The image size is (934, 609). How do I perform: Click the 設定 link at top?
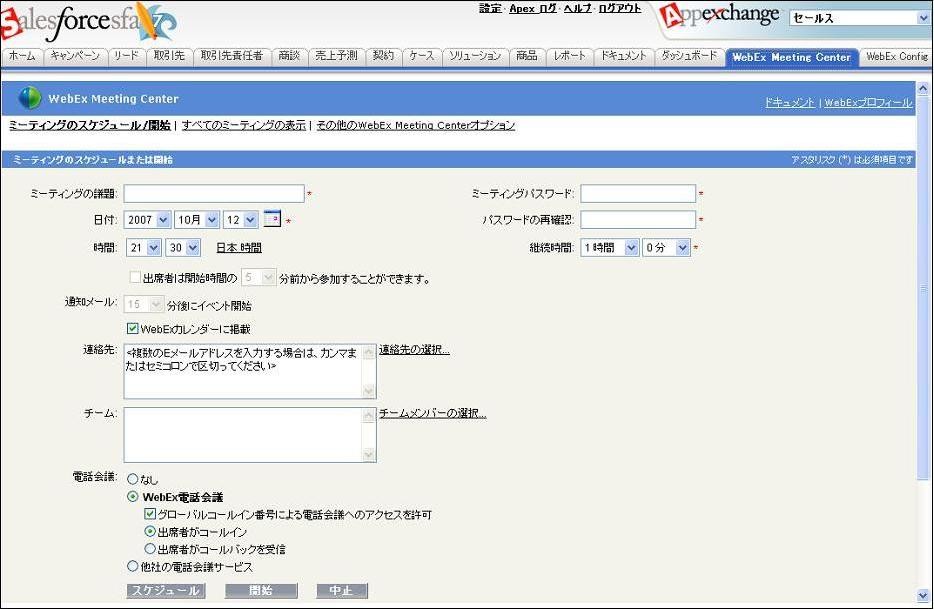[490, 8]
